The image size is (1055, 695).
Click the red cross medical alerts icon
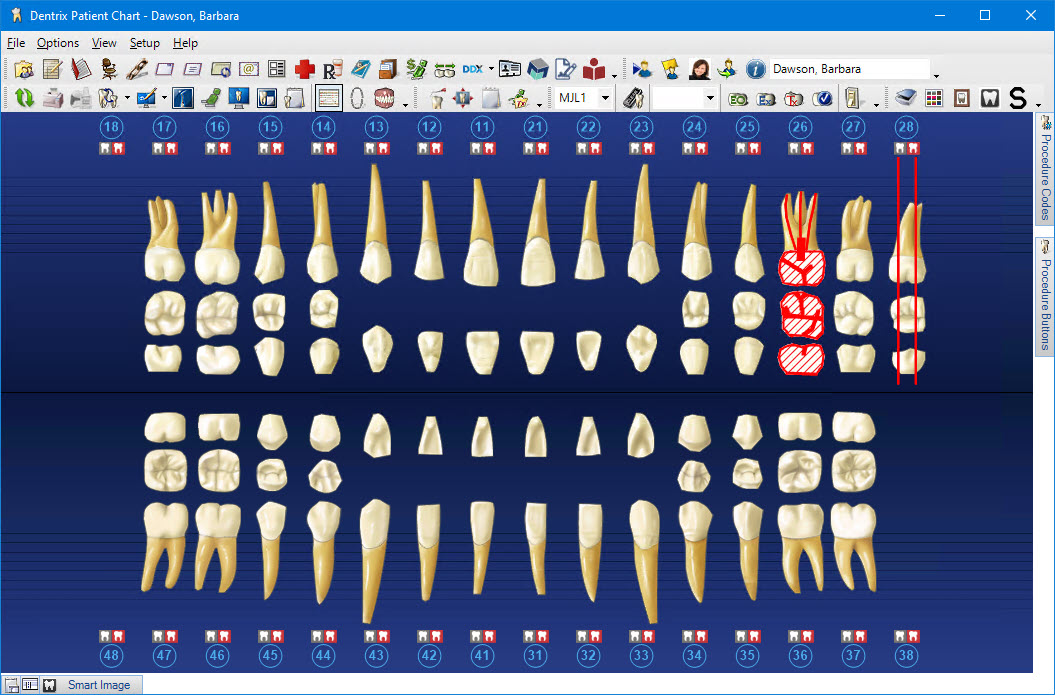pyautogui.click(x=305, y=69)
